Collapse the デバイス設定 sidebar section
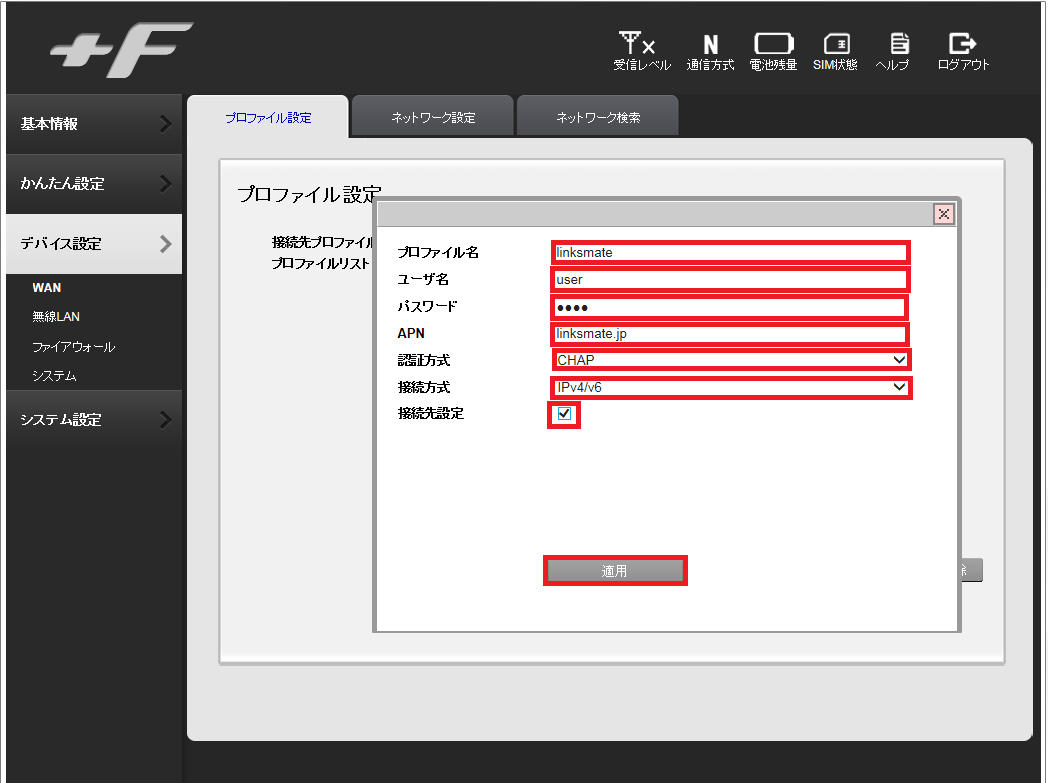This screenshot has height=783, width=1048. point(94,244)
